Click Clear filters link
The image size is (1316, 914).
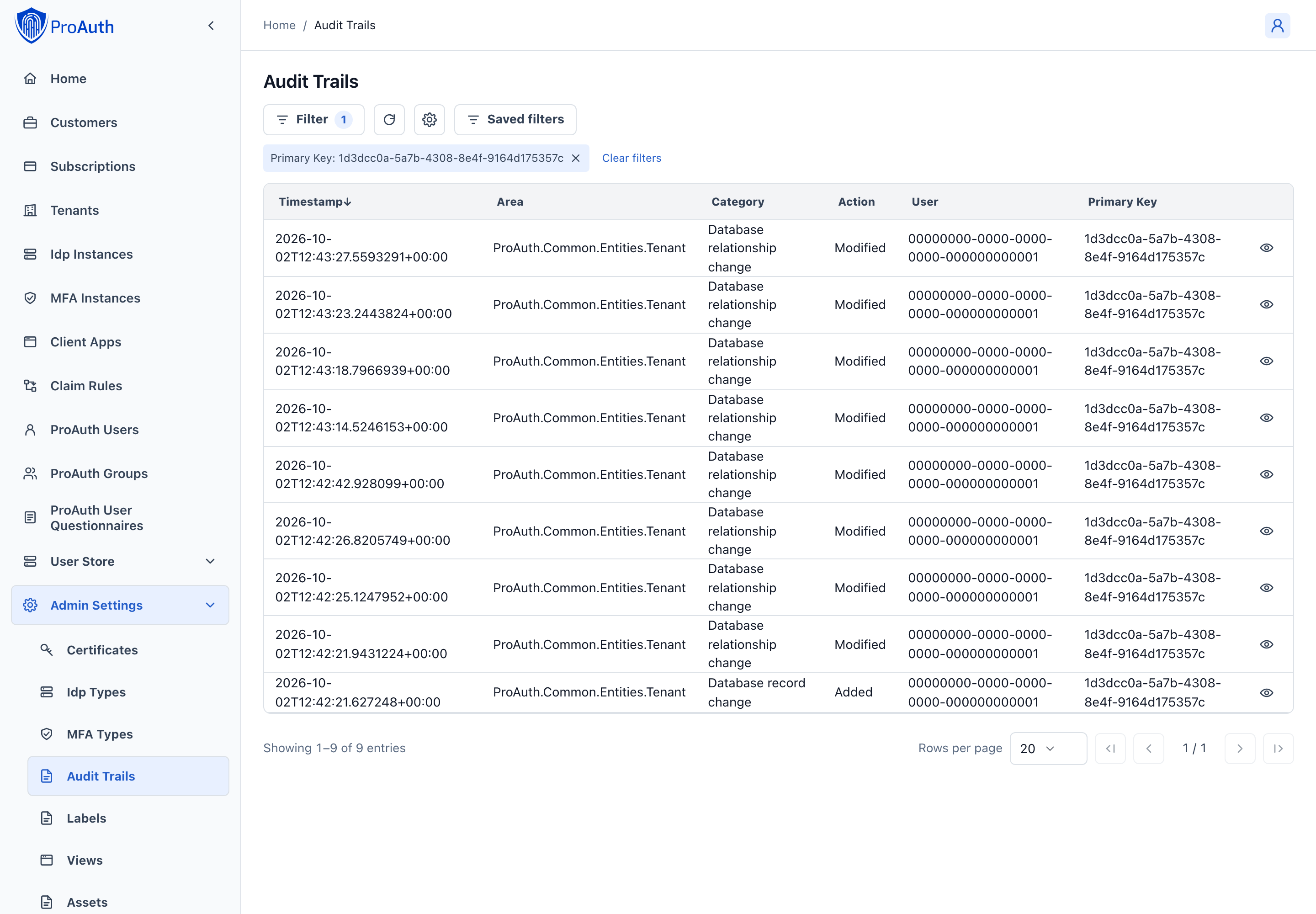pyautogui.click(x=631, y=158)
